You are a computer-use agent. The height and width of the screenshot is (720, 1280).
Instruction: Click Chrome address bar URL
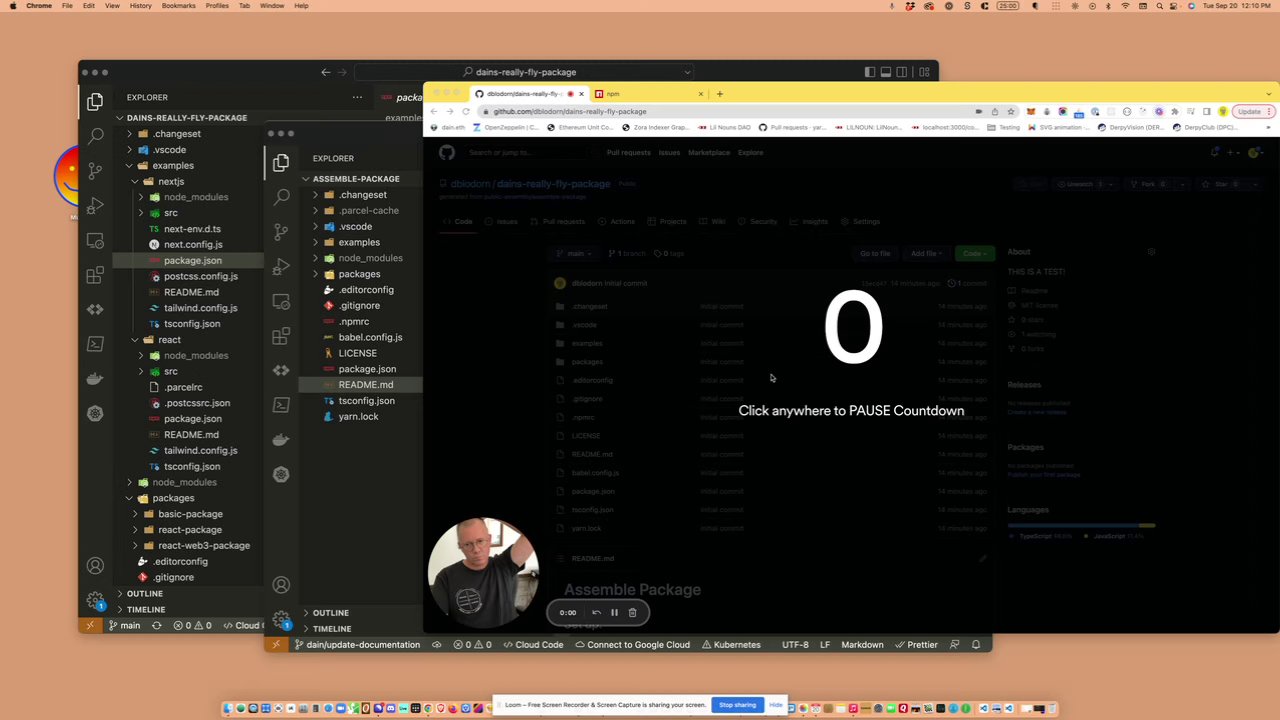click(569, 112)
